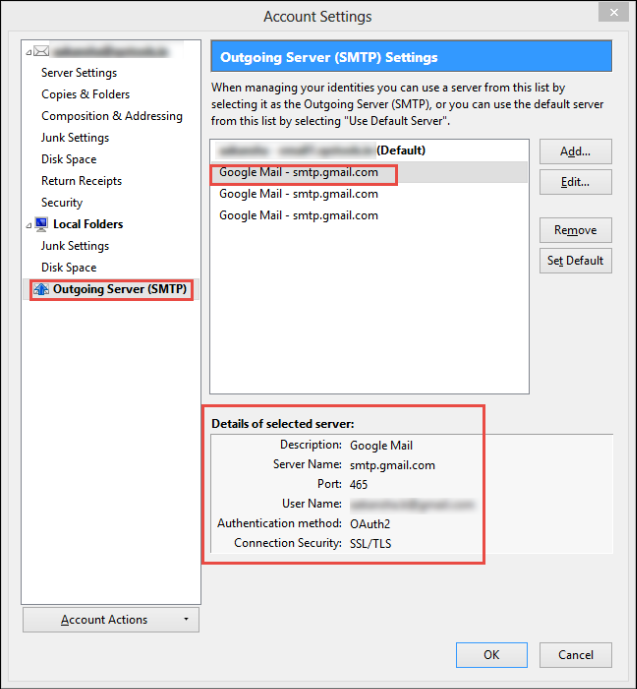Click the Add... button

575,152
